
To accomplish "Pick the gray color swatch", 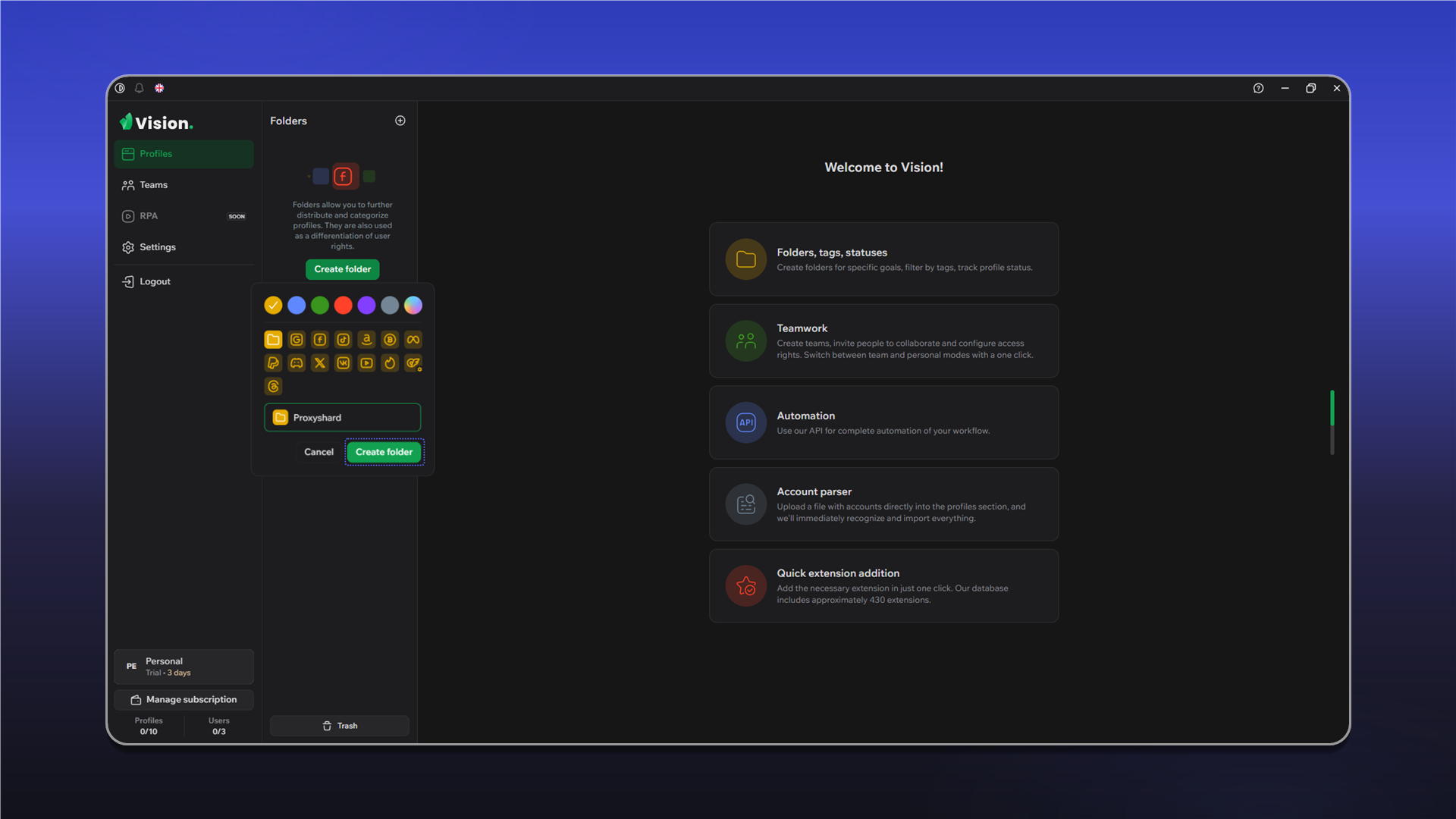I will click(x=390, y=305).
